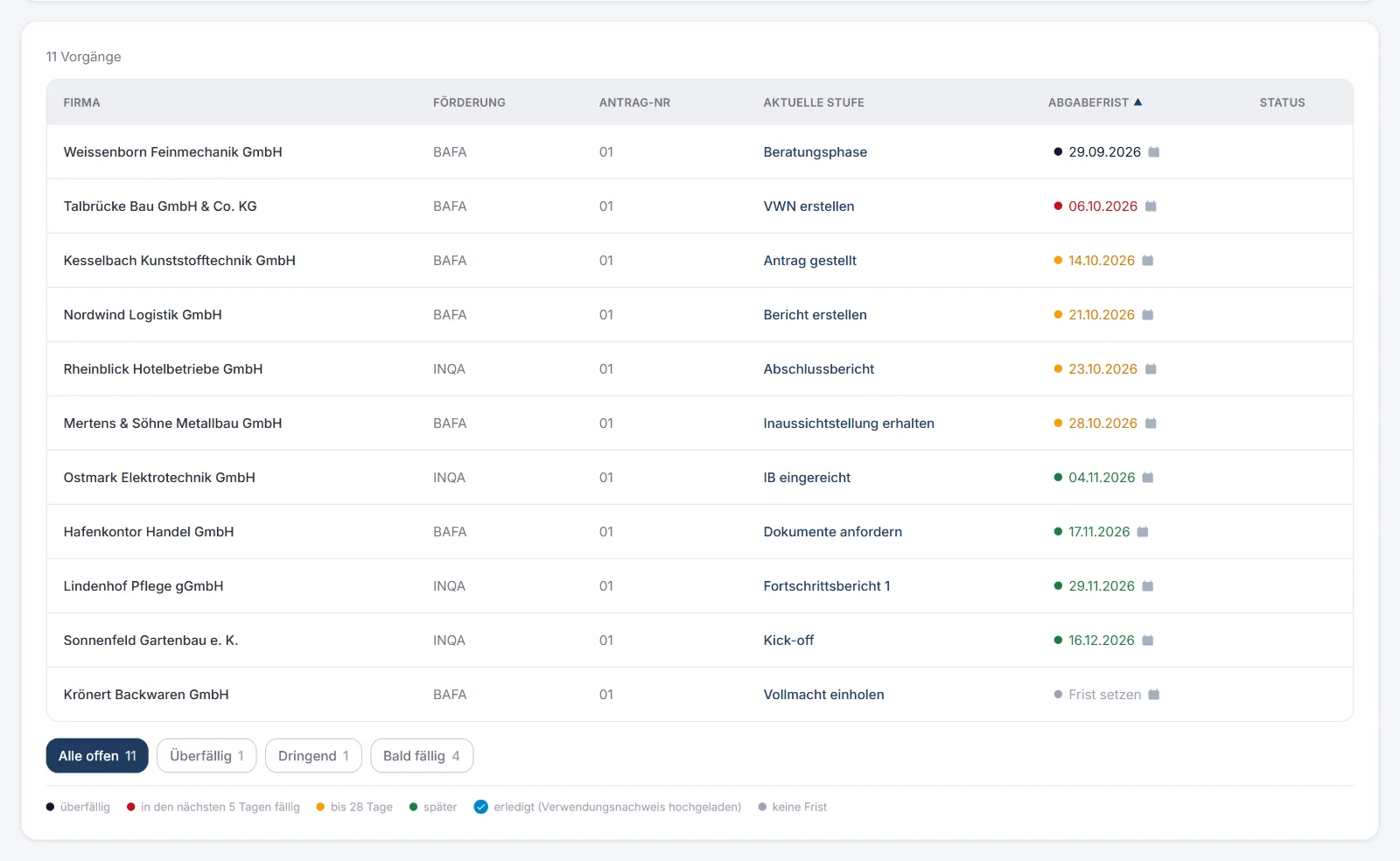Image resolution: width=1400 pixels, height=861 pixels.
Task: Open stage link IB eingereicht
Action: pos(807,478)
